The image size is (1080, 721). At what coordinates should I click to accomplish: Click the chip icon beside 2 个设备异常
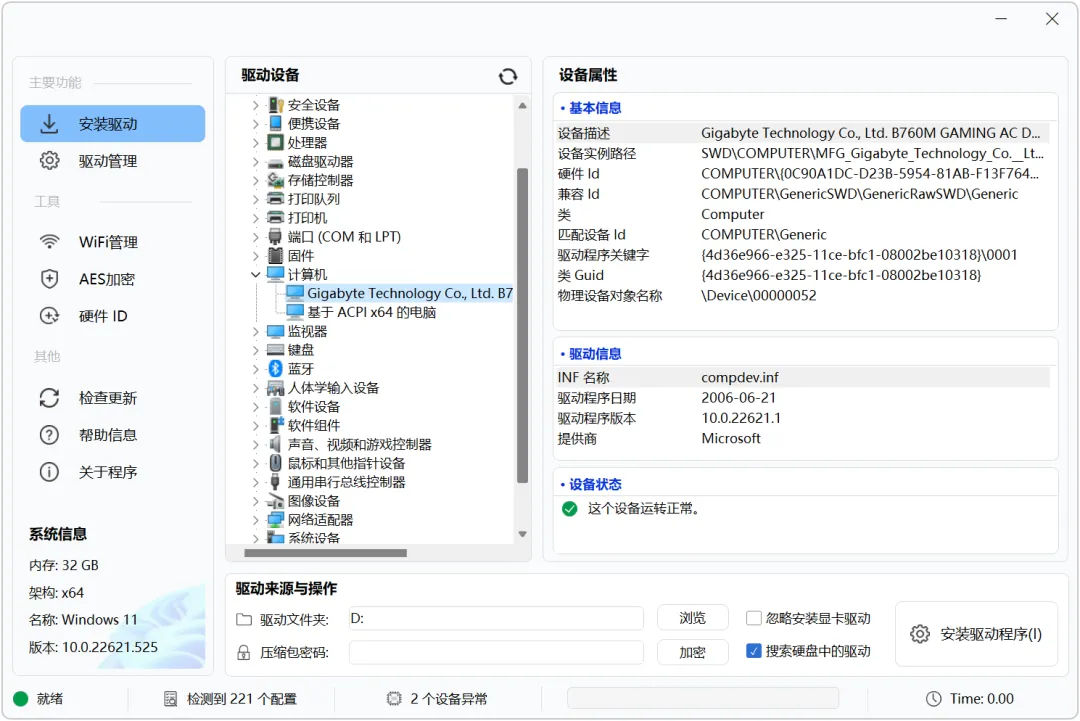394,699
